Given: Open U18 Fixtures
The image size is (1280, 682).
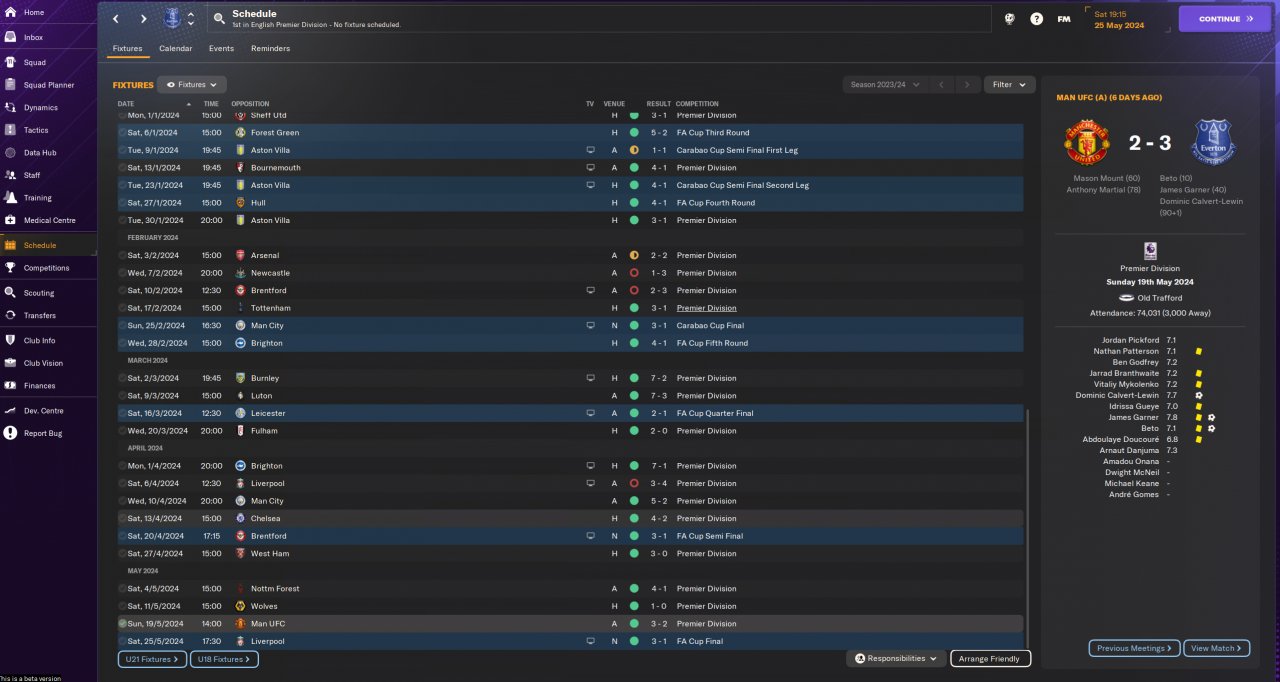Looking at the screenshot, I should 224,659.
